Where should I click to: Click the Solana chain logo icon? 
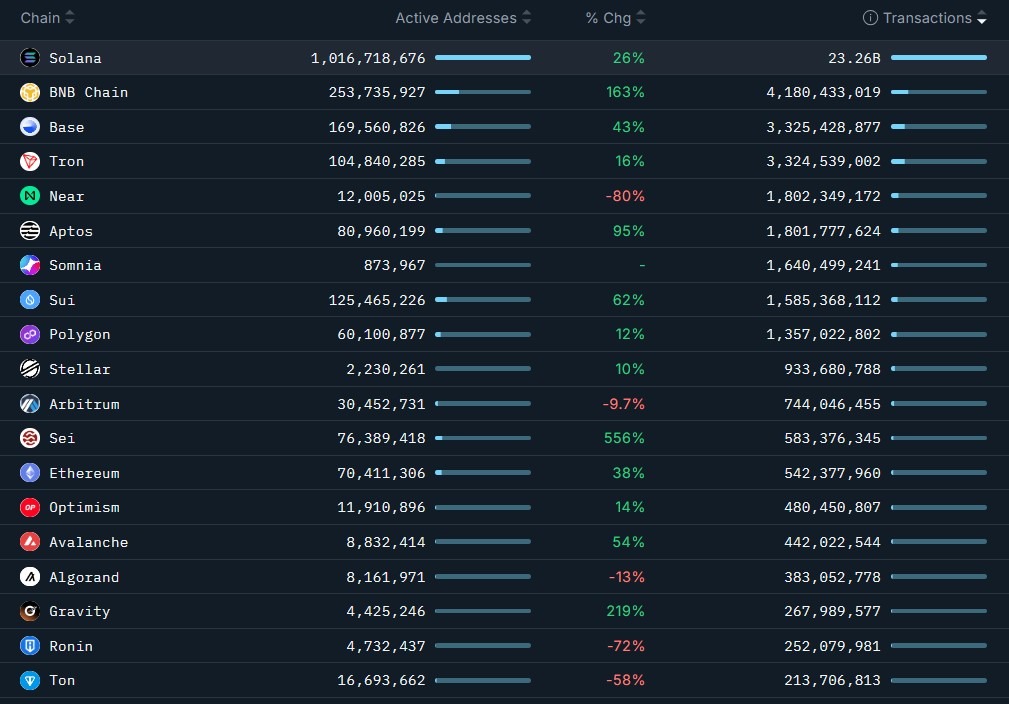[30, 58]
